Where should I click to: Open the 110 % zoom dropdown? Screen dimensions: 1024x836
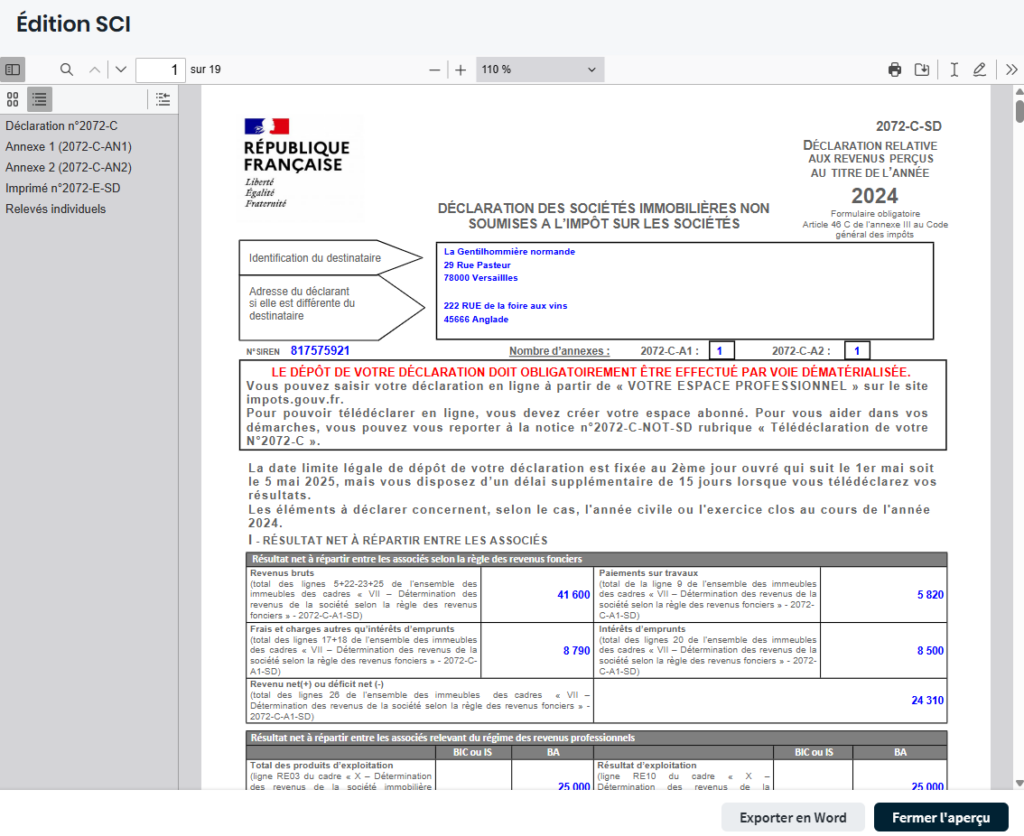pos(540,70)
